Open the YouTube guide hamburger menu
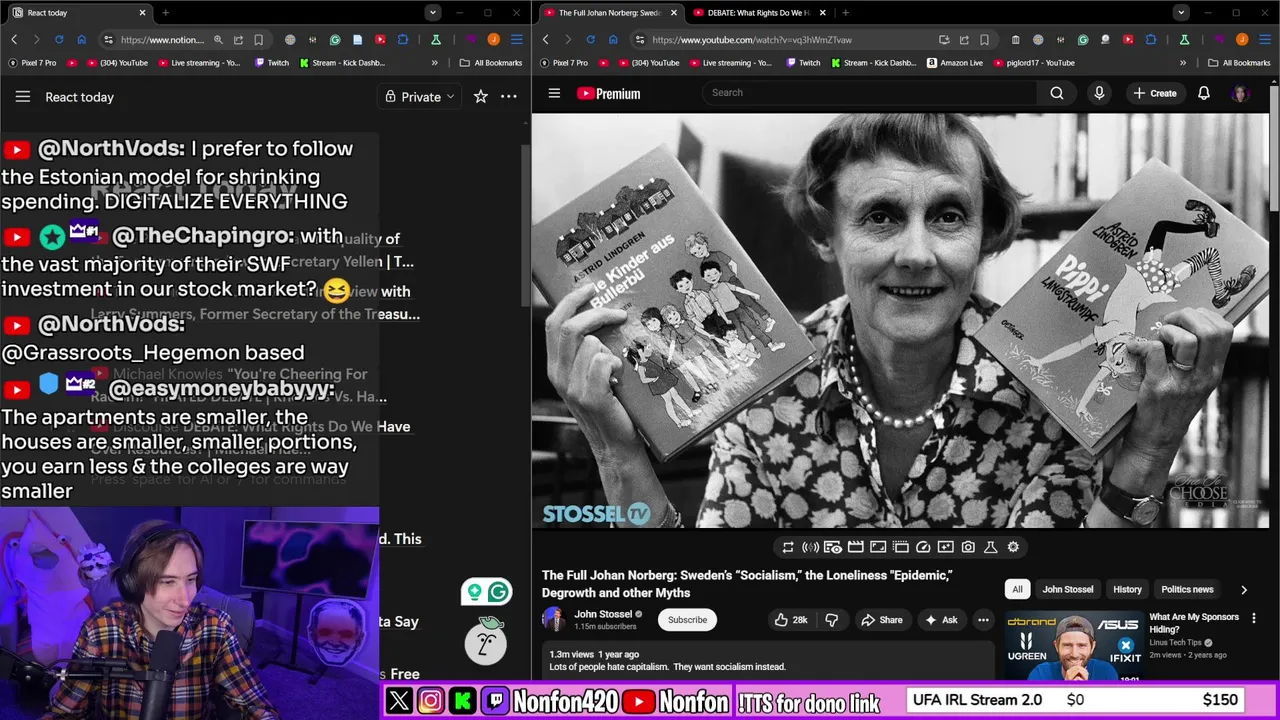Screen dimensions: 1280x720 (554, 93)
